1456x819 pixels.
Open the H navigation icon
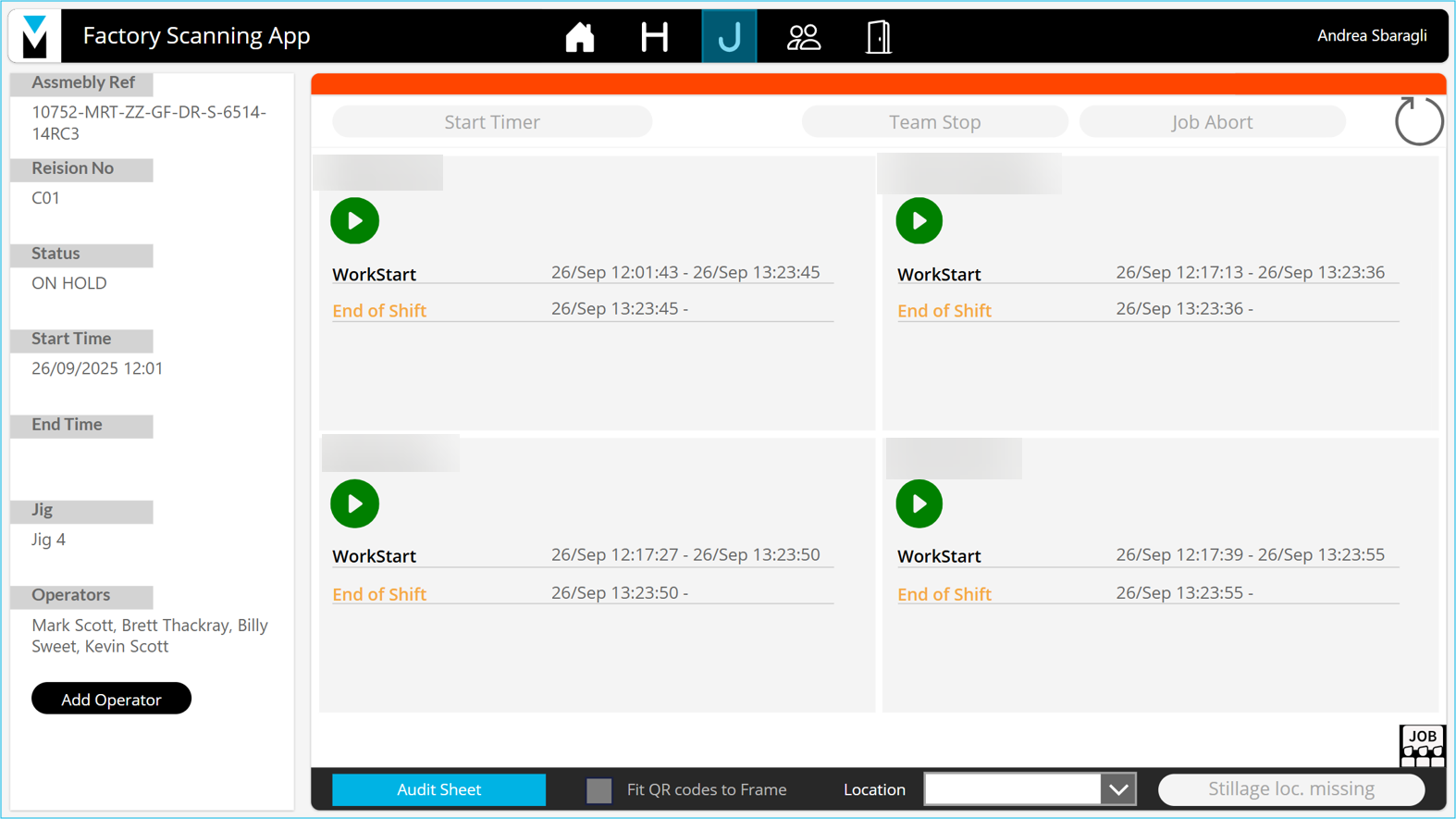tap(654, 37)
